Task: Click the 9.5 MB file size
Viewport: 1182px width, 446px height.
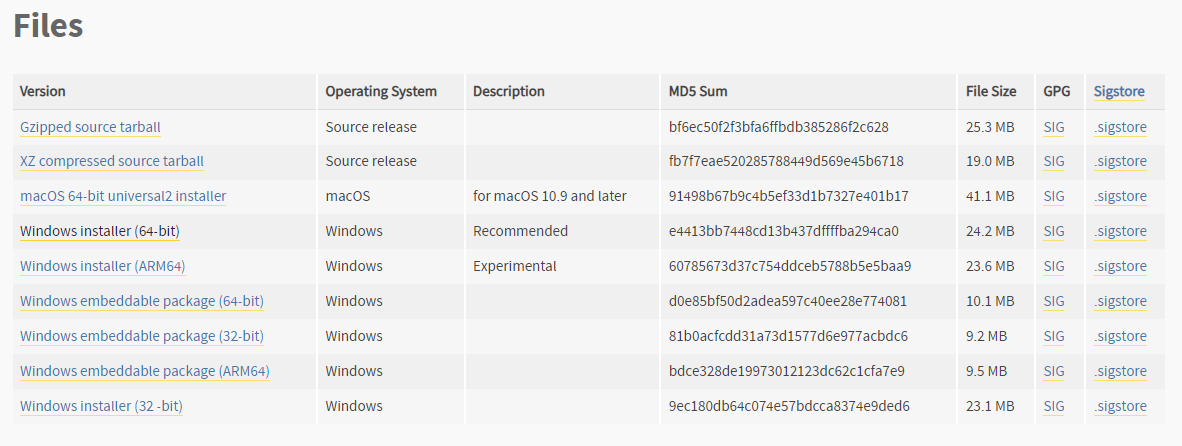Action: 987,371
